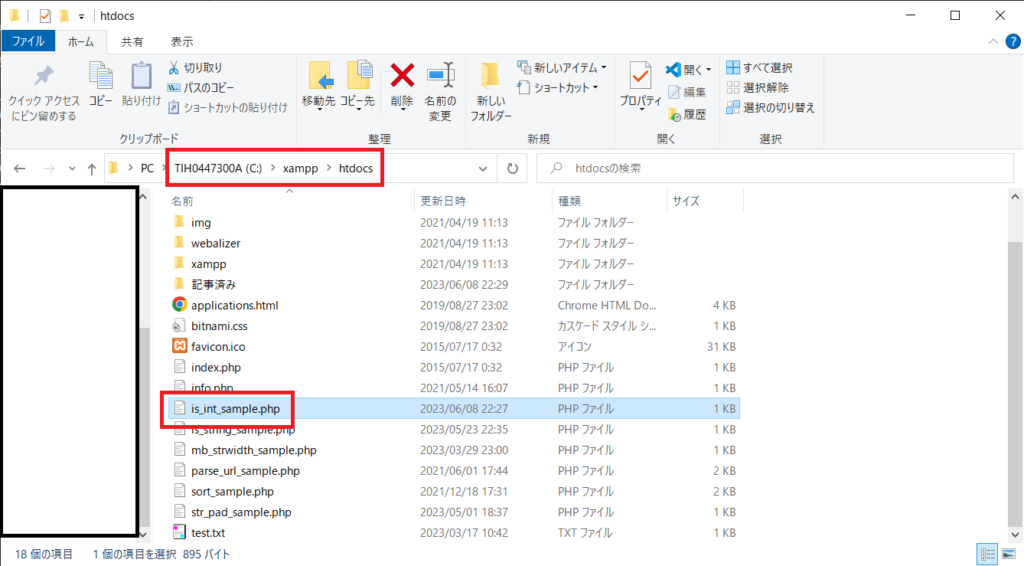1024x566 pixels.
Task: Open recent locations dropdown arrow
Action: click(72, 168)
